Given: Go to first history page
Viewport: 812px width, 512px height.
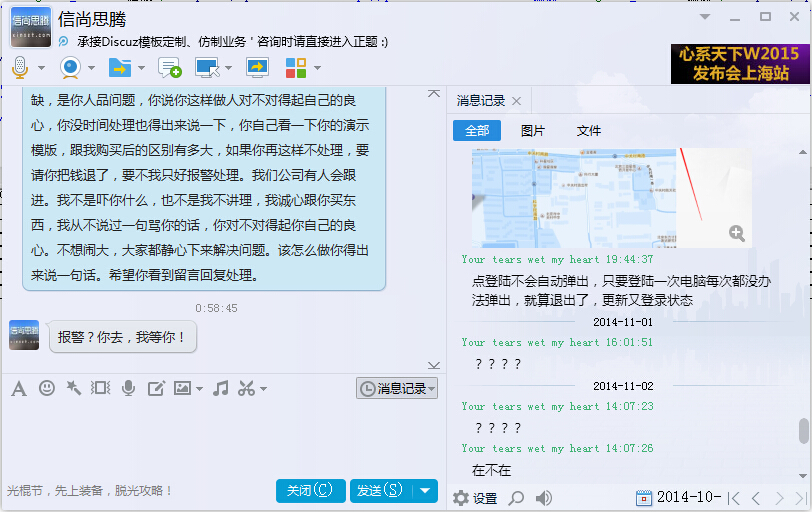Looking at the screenshot, I should 733,499.
